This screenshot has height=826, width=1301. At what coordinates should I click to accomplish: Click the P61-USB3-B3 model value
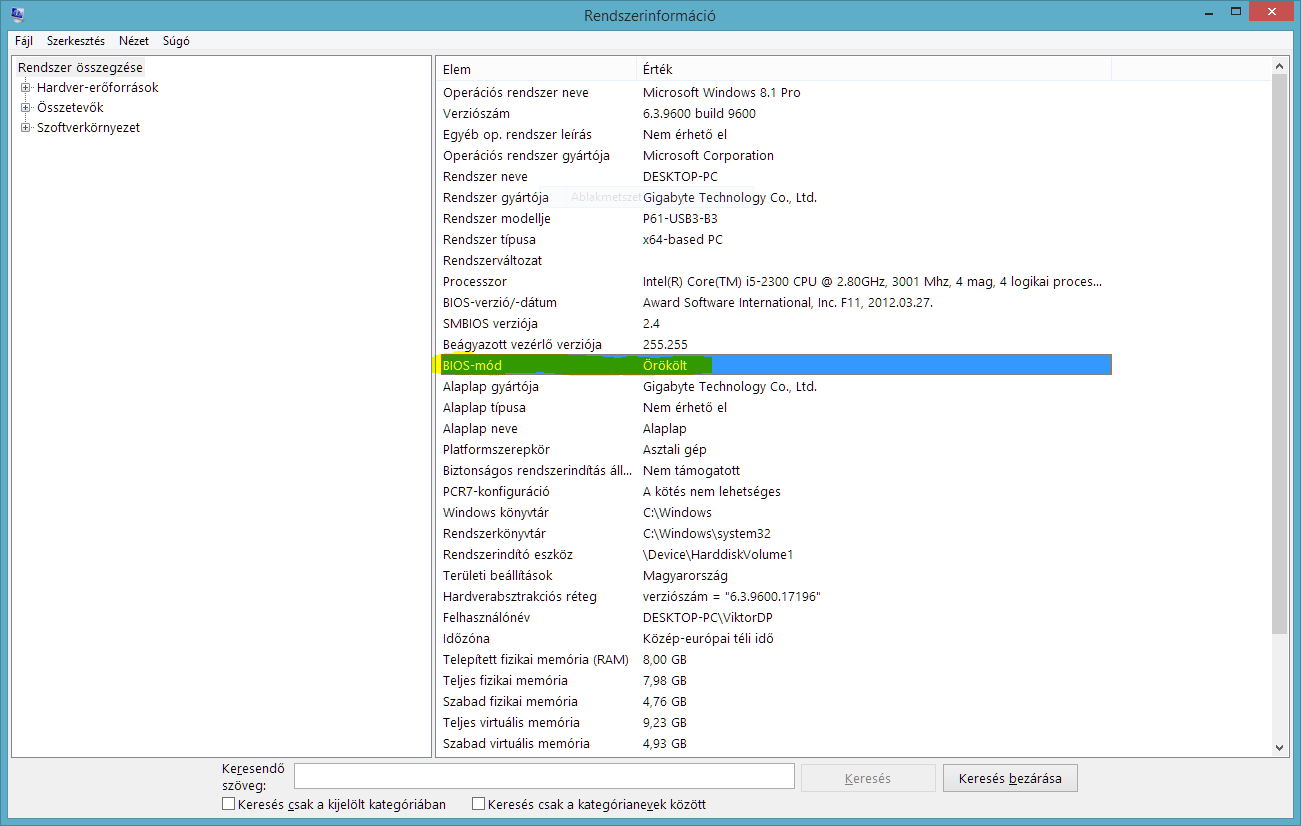click(680, 218)
